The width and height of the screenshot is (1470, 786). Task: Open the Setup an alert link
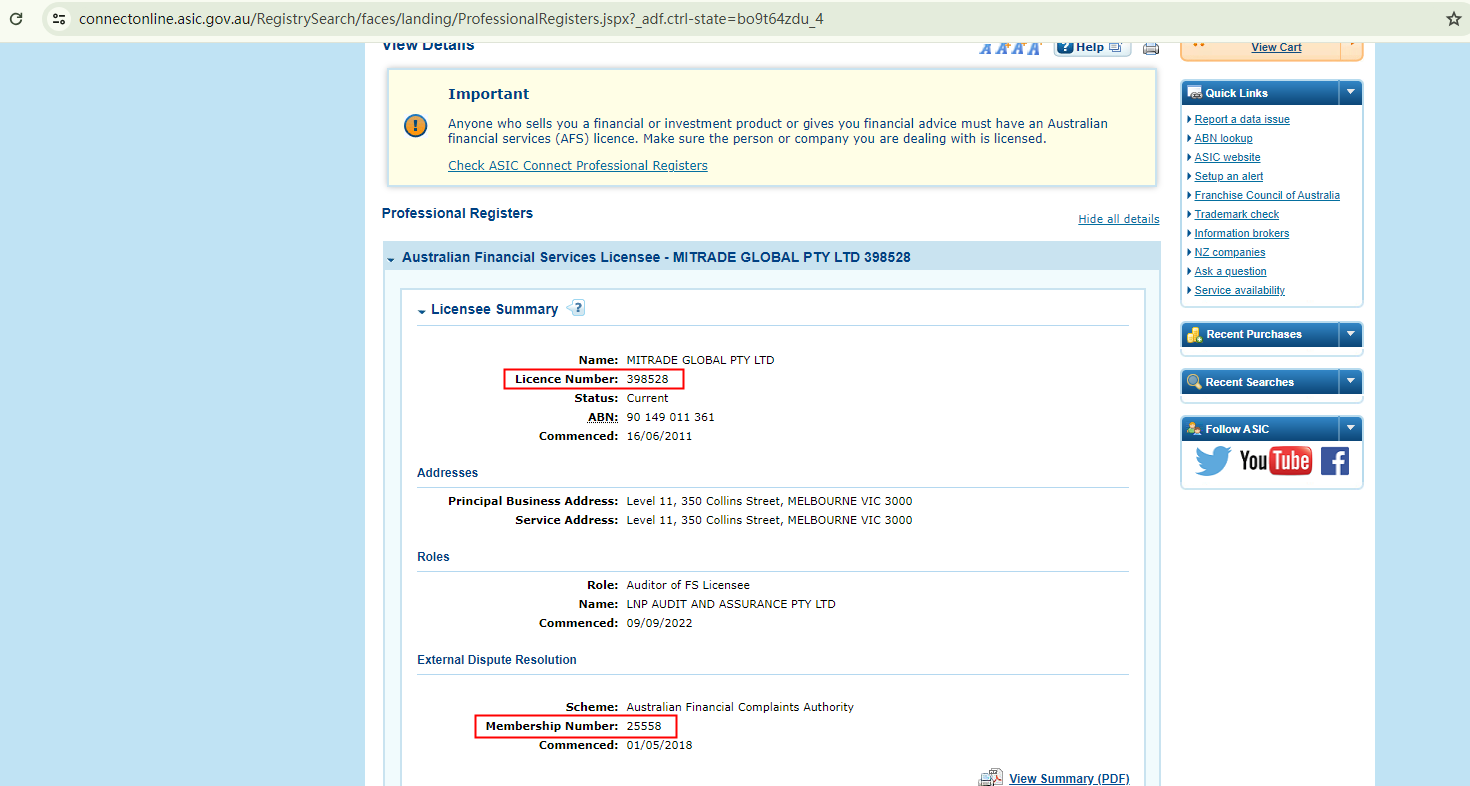[x=1229, y=176]
